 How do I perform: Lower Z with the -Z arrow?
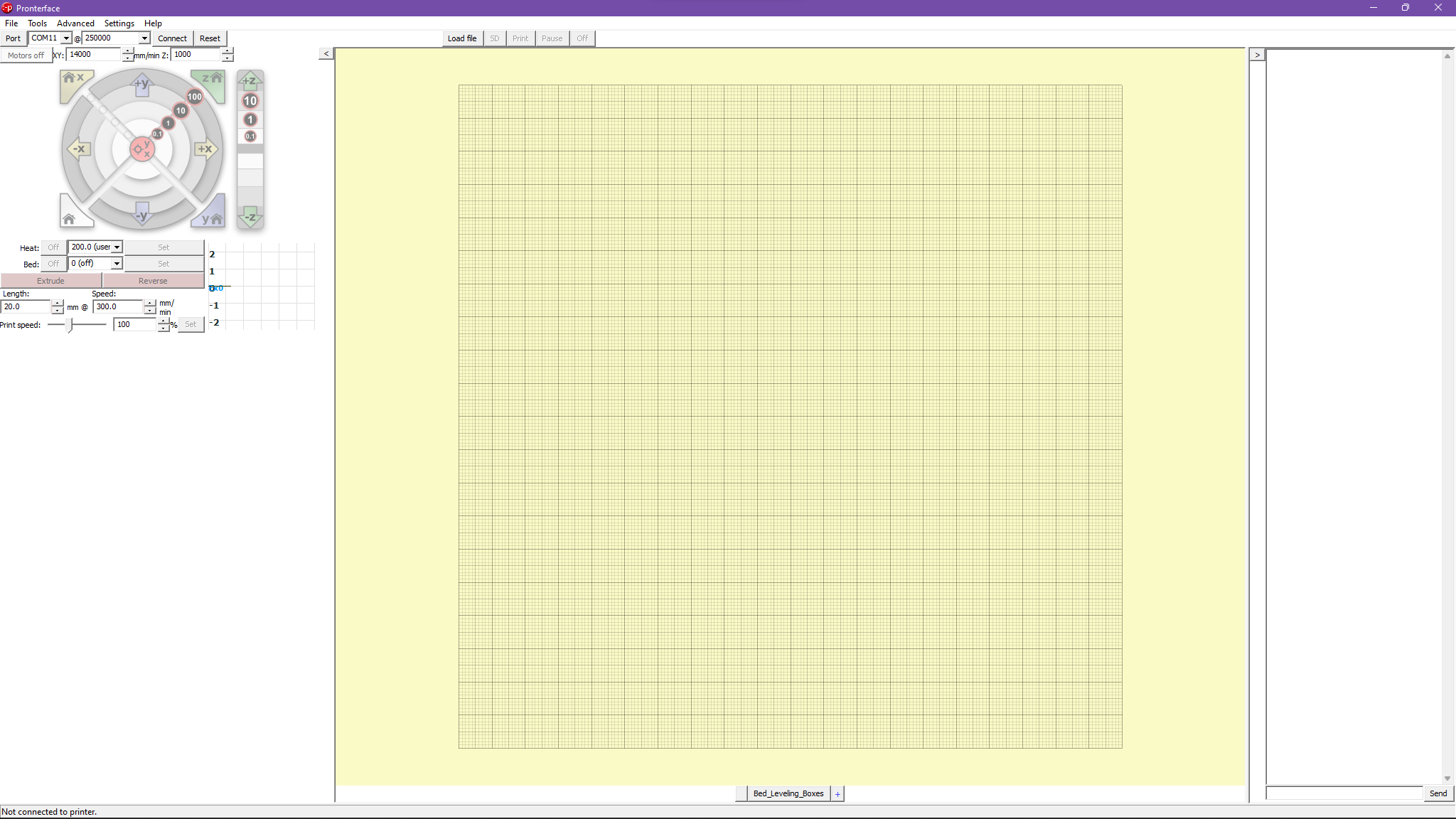click(250, 217)
